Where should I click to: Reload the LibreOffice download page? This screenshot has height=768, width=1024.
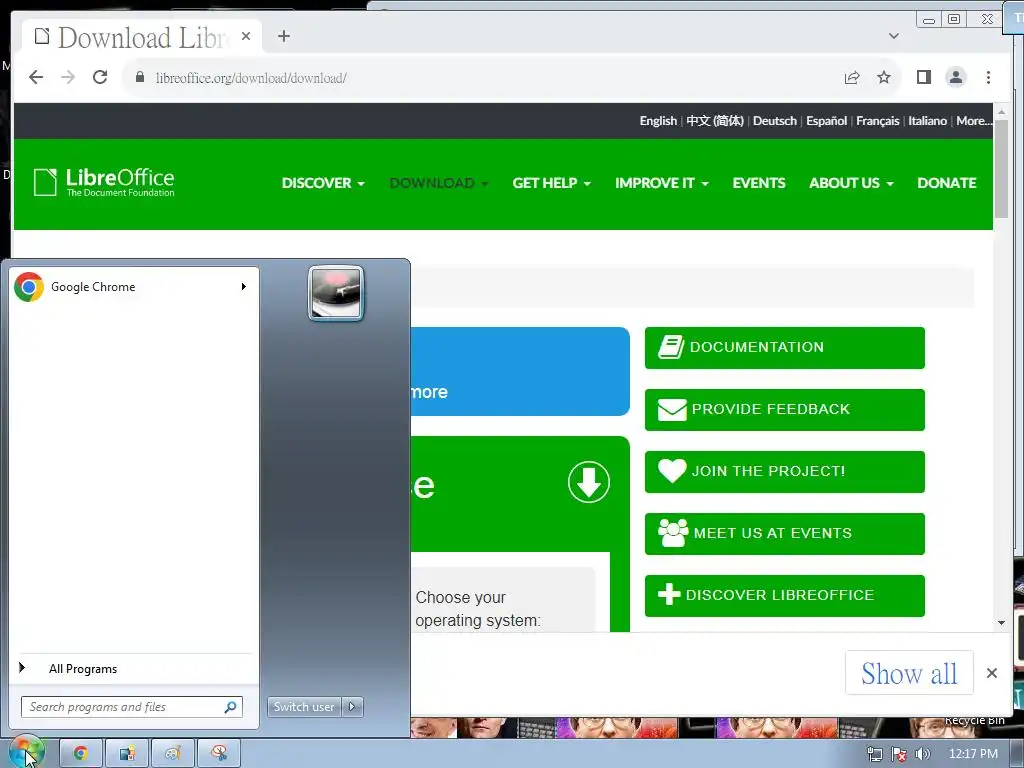point(100,77)
